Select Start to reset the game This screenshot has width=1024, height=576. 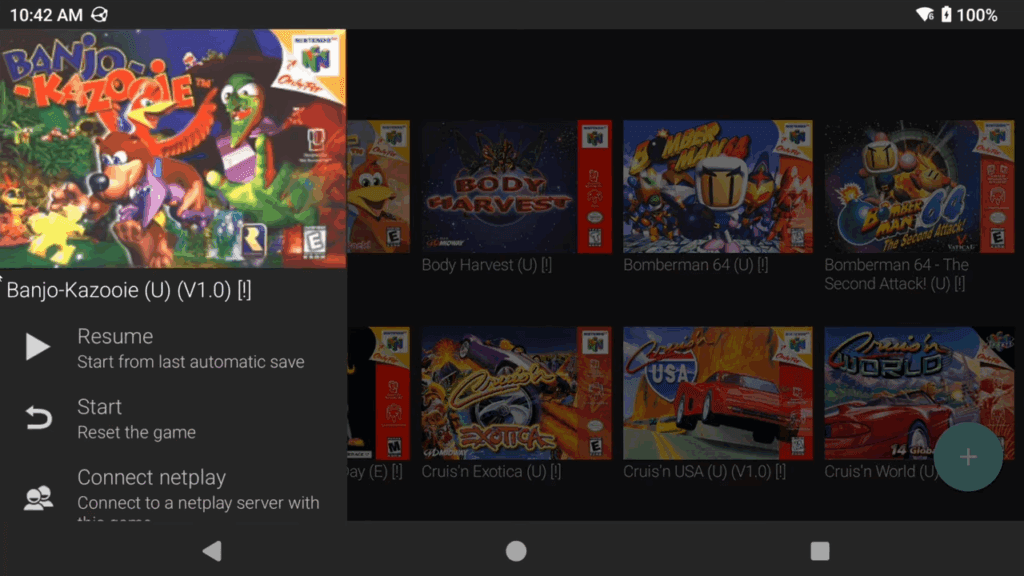point(173,418)
